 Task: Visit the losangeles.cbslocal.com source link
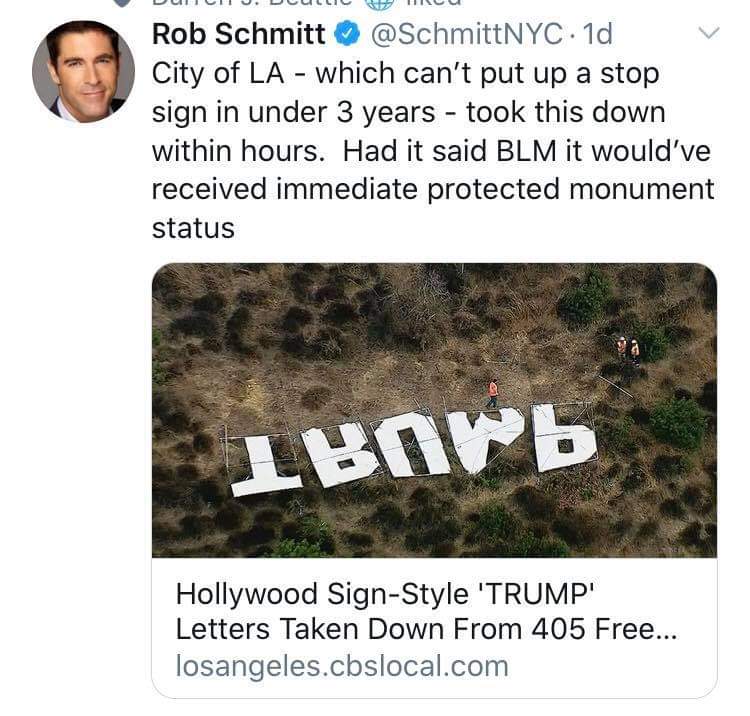pos(342,666)
